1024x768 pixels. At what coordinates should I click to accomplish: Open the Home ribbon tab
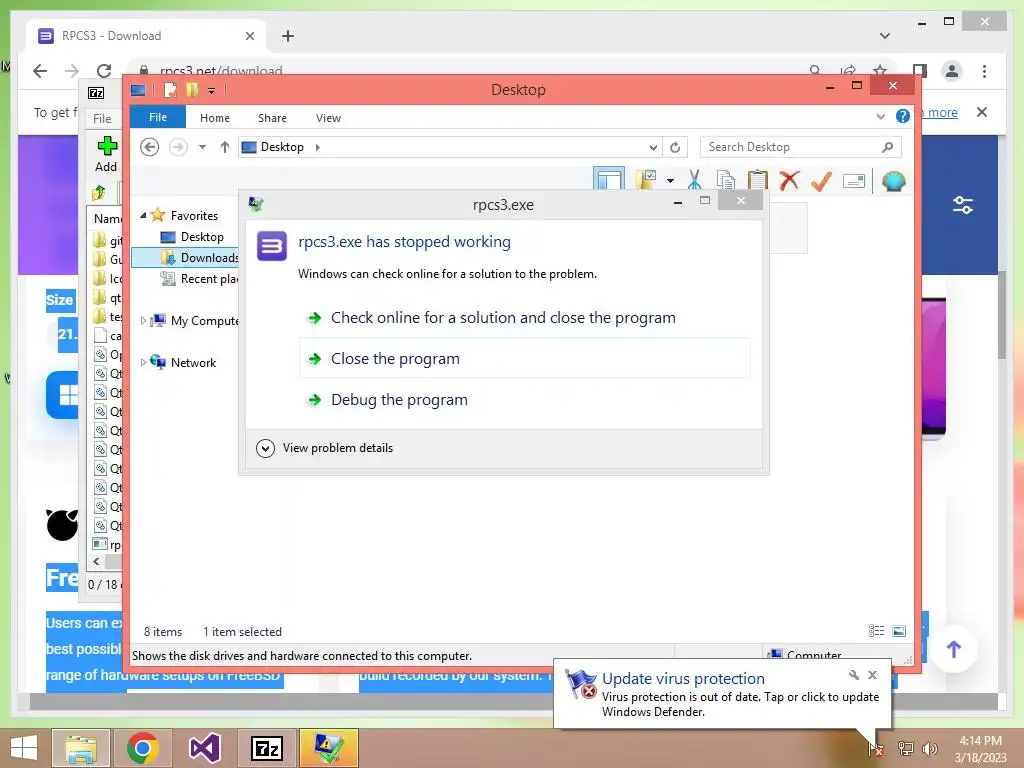pyautogui.click(x=215, y=118)
